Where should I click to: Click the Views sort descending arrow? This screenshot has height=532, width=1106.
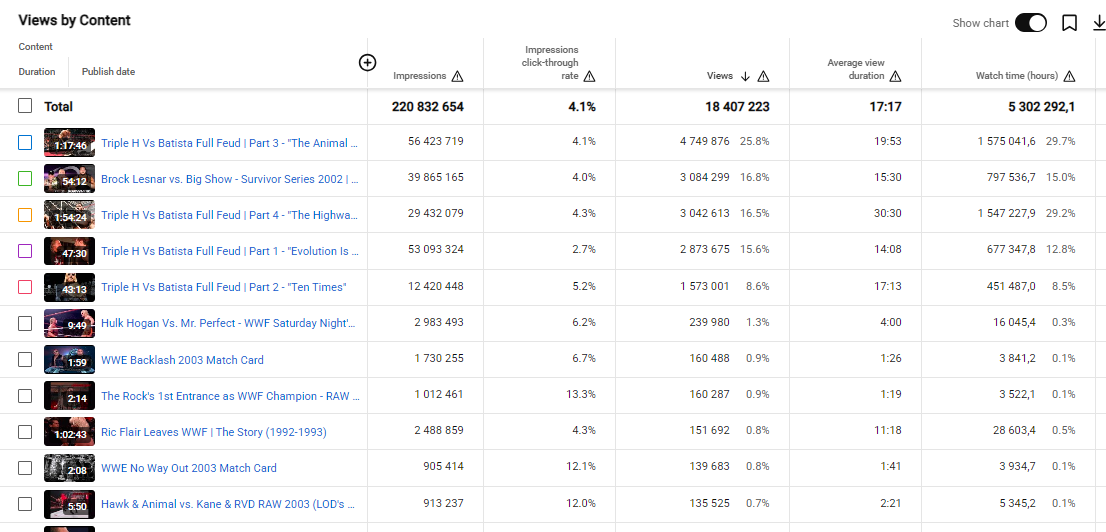pyautogui.click(x=746, y=76)
